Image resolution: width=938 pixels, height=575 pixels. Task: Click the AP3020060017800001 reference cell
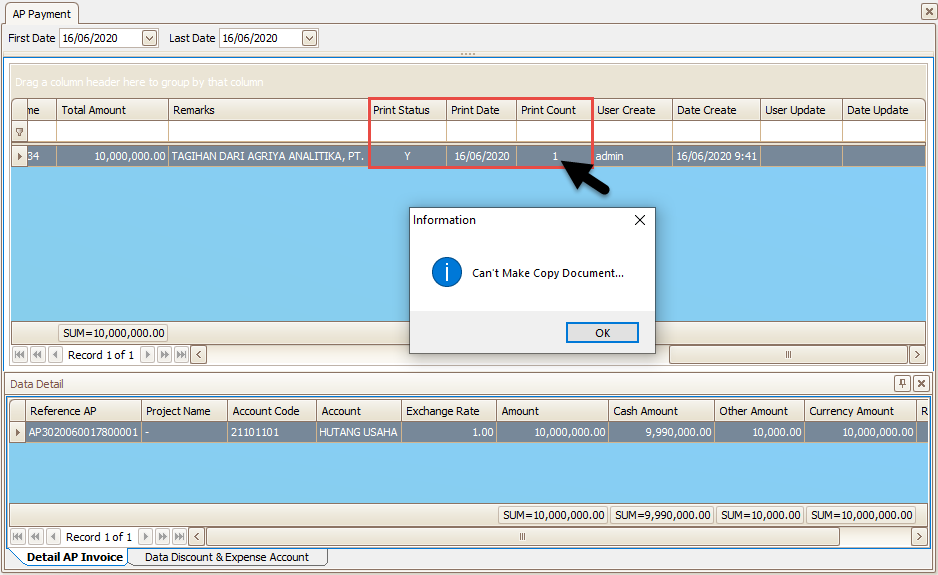coord(83,432)
